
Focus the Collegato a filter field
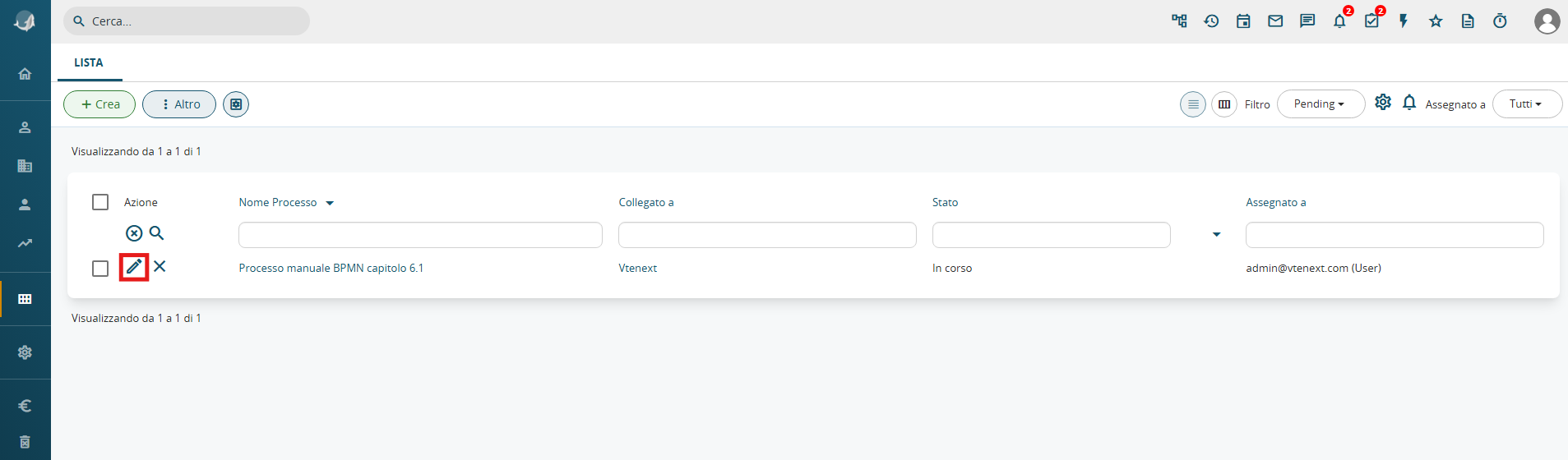click(x=767, y=235)
